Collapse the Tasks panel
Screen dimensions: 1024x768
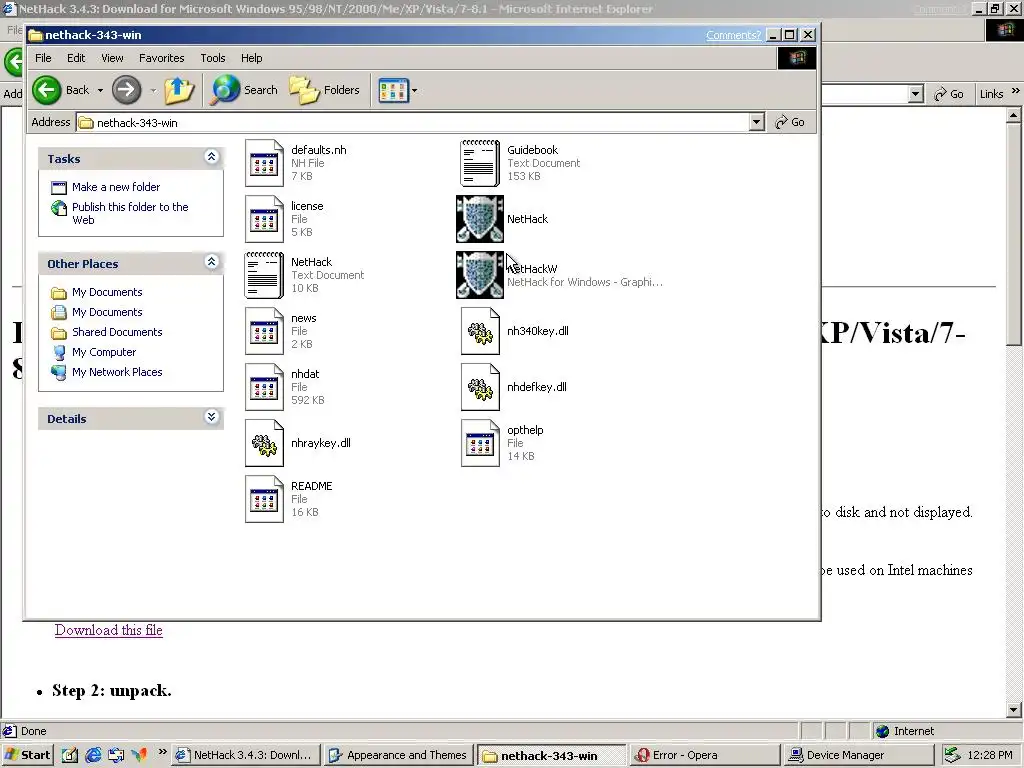pyautogui.click(x=211, y=157)
